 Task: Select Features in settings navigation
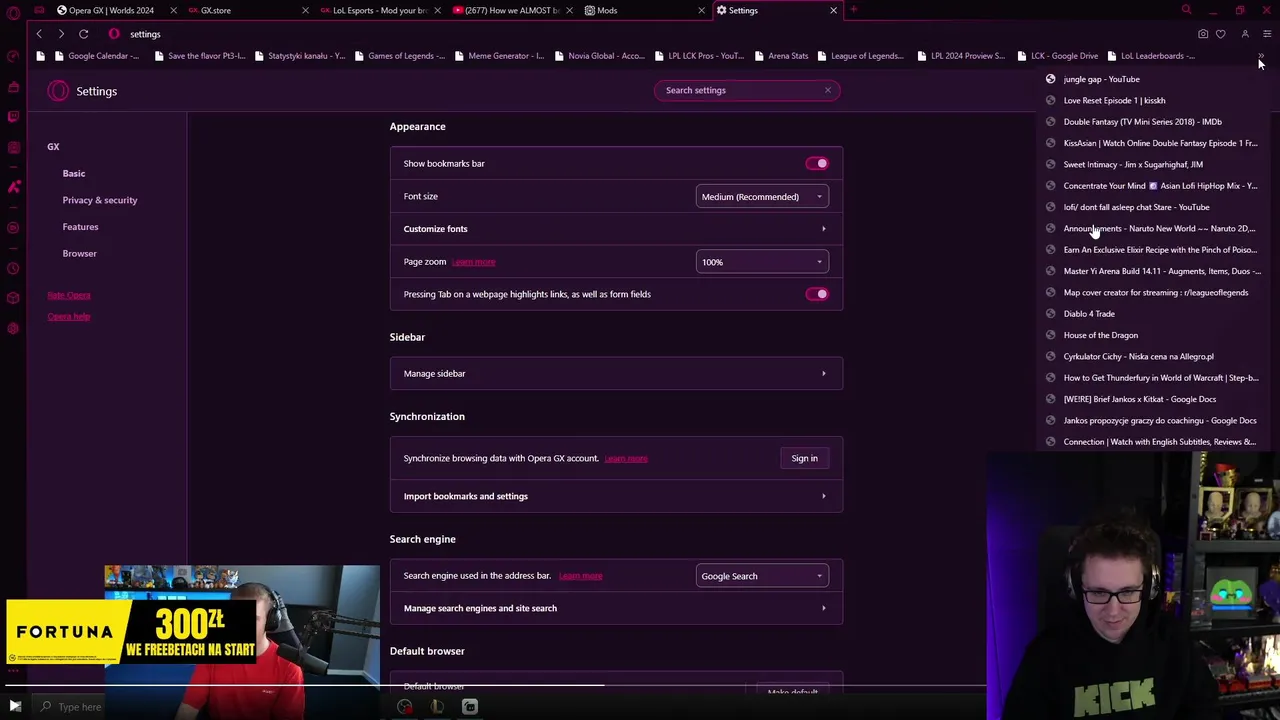point(80,227)
